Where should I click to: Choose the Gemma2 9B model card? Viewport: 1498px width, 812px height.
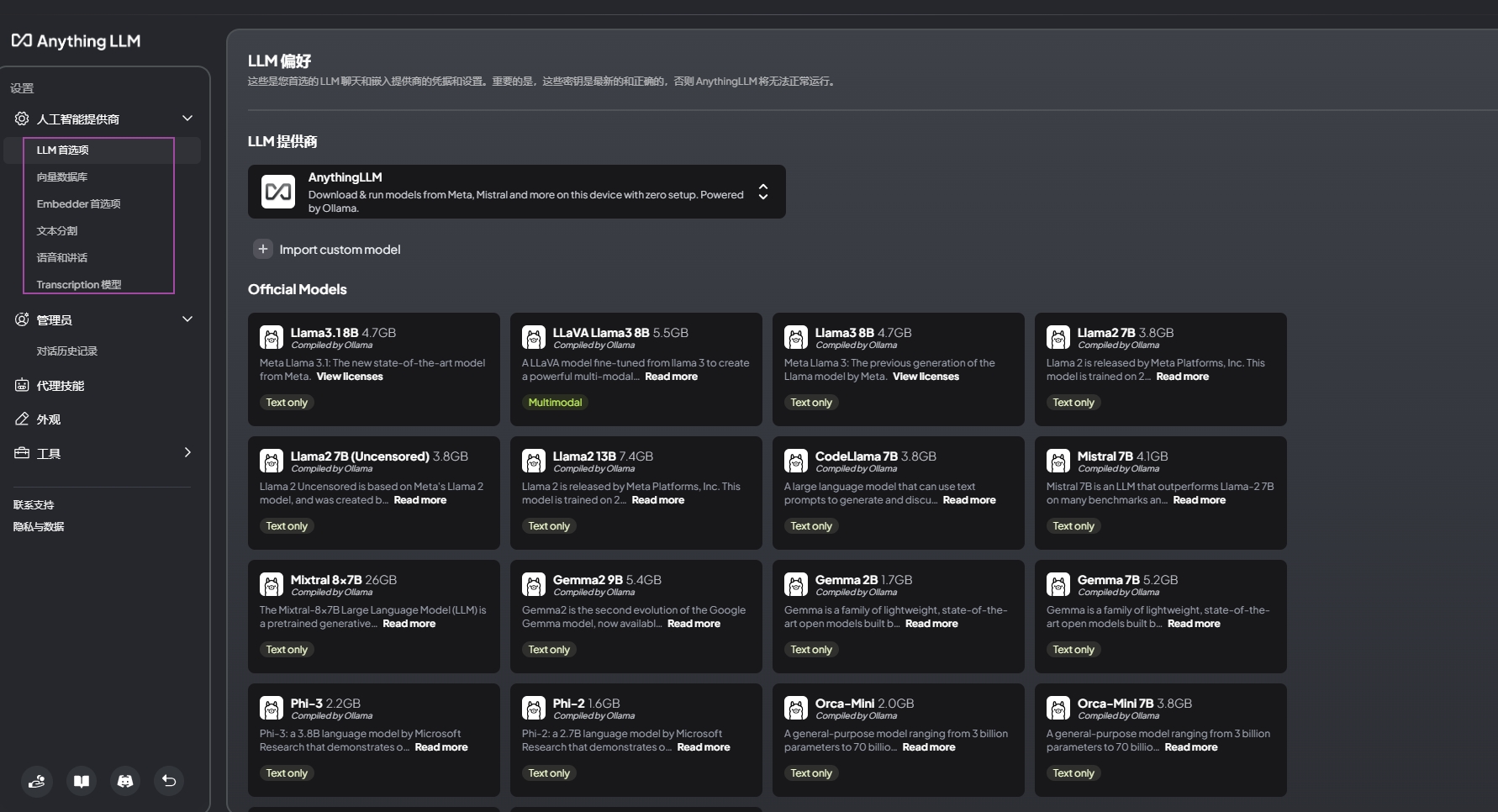point(636,616)
